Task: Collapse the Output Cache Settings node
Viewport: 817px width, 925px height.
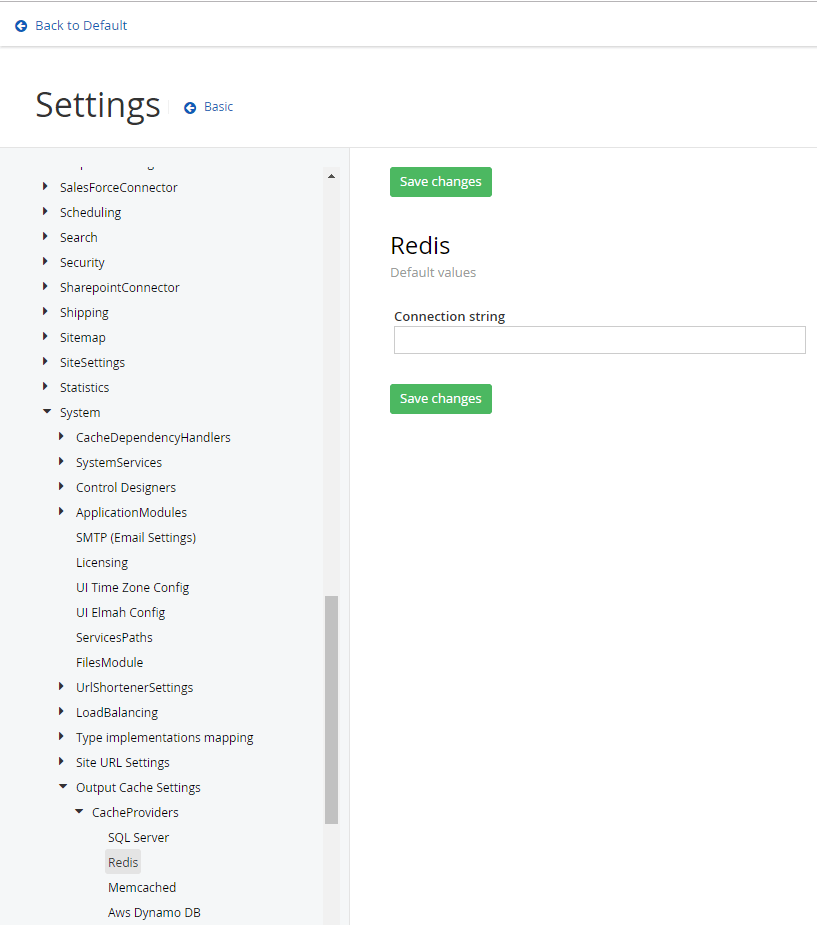Action: [x=62, y=787]
